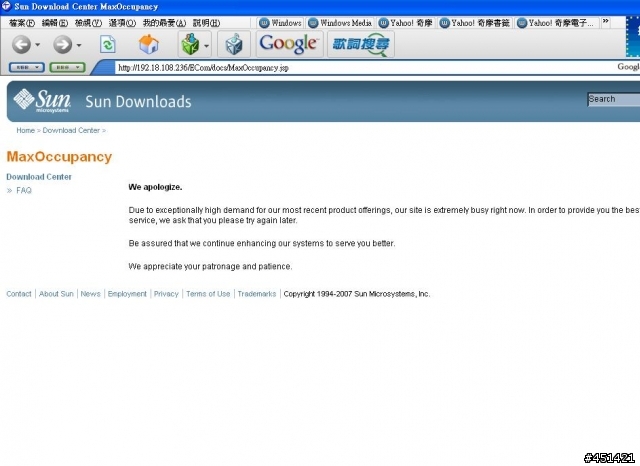Screen dimensions: 640x466
Task: Open the Back button history dropdown arrow
Action: tap(38, 44)
